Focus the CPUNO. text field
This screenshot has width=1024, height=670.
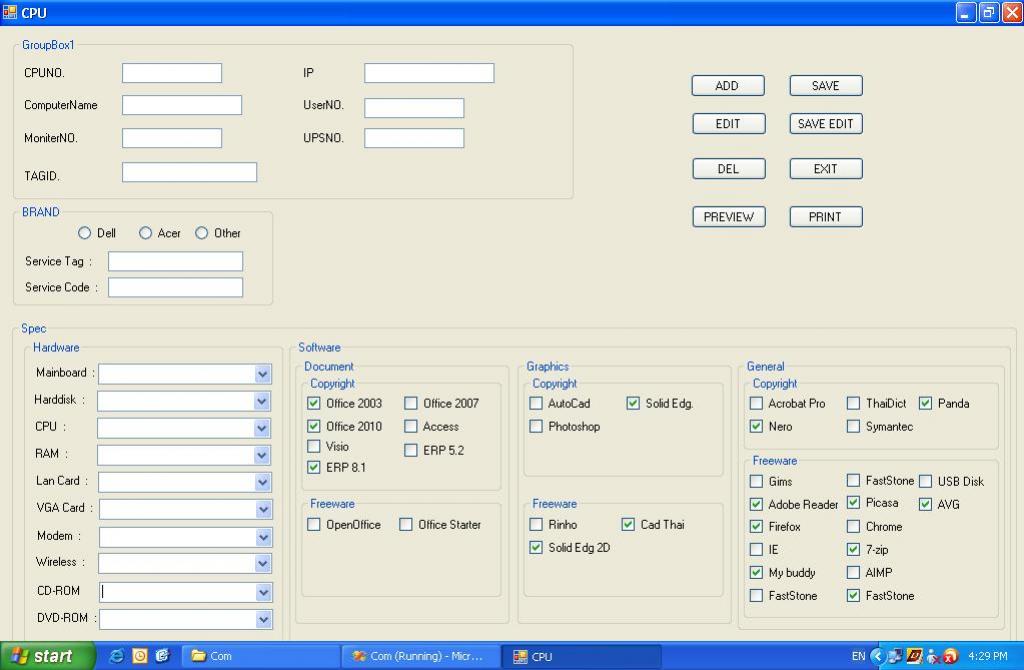pyautogui.click(x=172, y=72)
